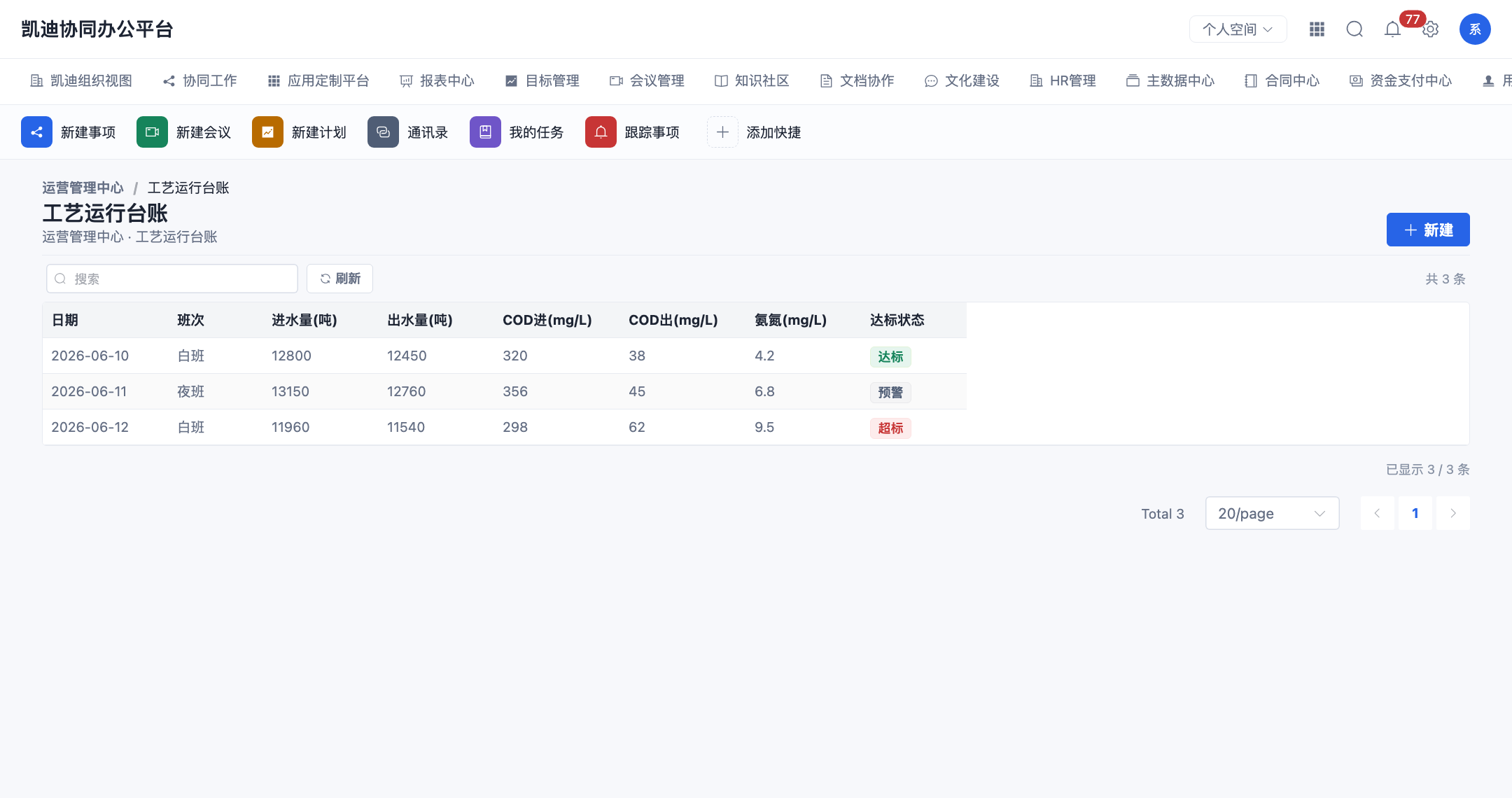Screen dimensions: 1512x798
Task: Open the HR管理 menu
Action: point(1063,81)
